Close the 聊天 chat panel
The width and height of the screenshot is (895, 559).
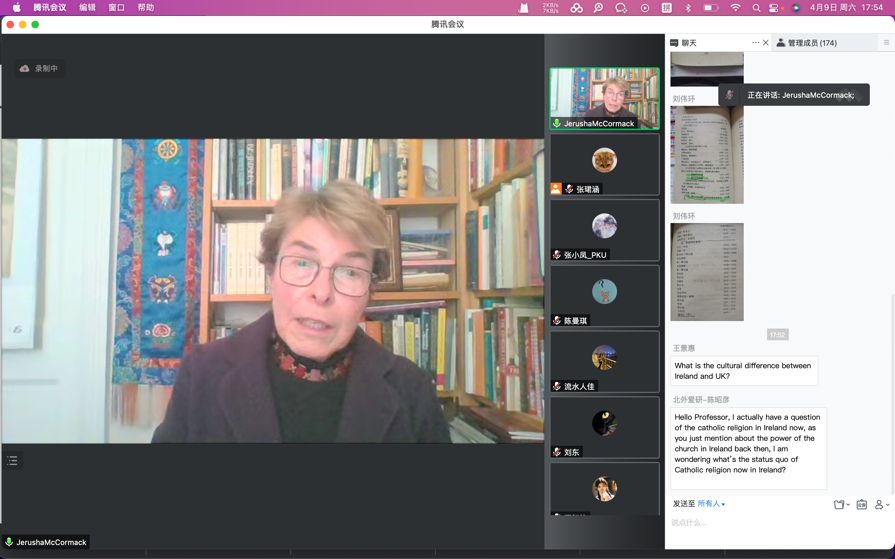point(766,43)
